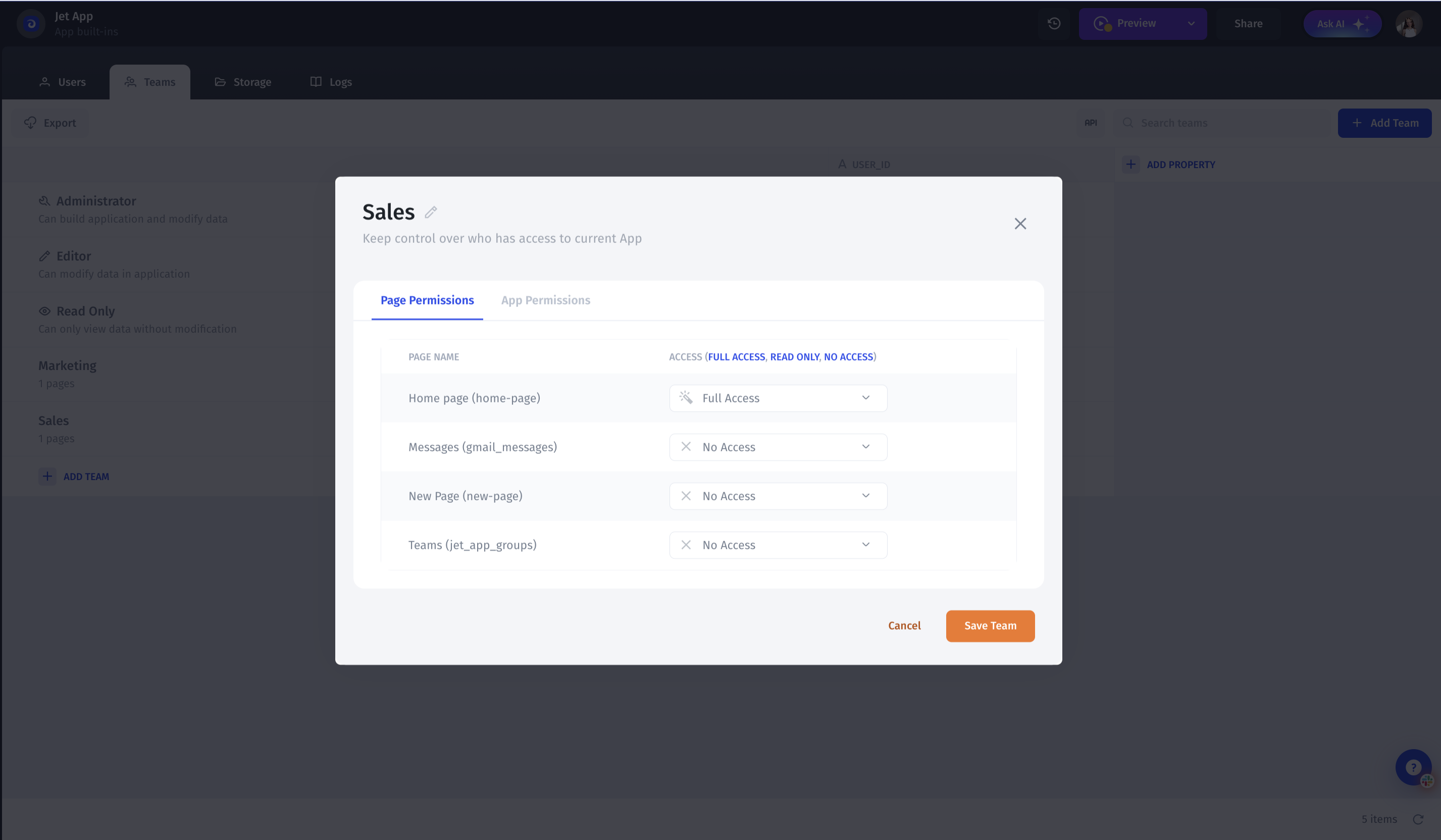Click the help question mark bubble
This screenshot has width=1441, height=840.
(x=1412, y=767)
